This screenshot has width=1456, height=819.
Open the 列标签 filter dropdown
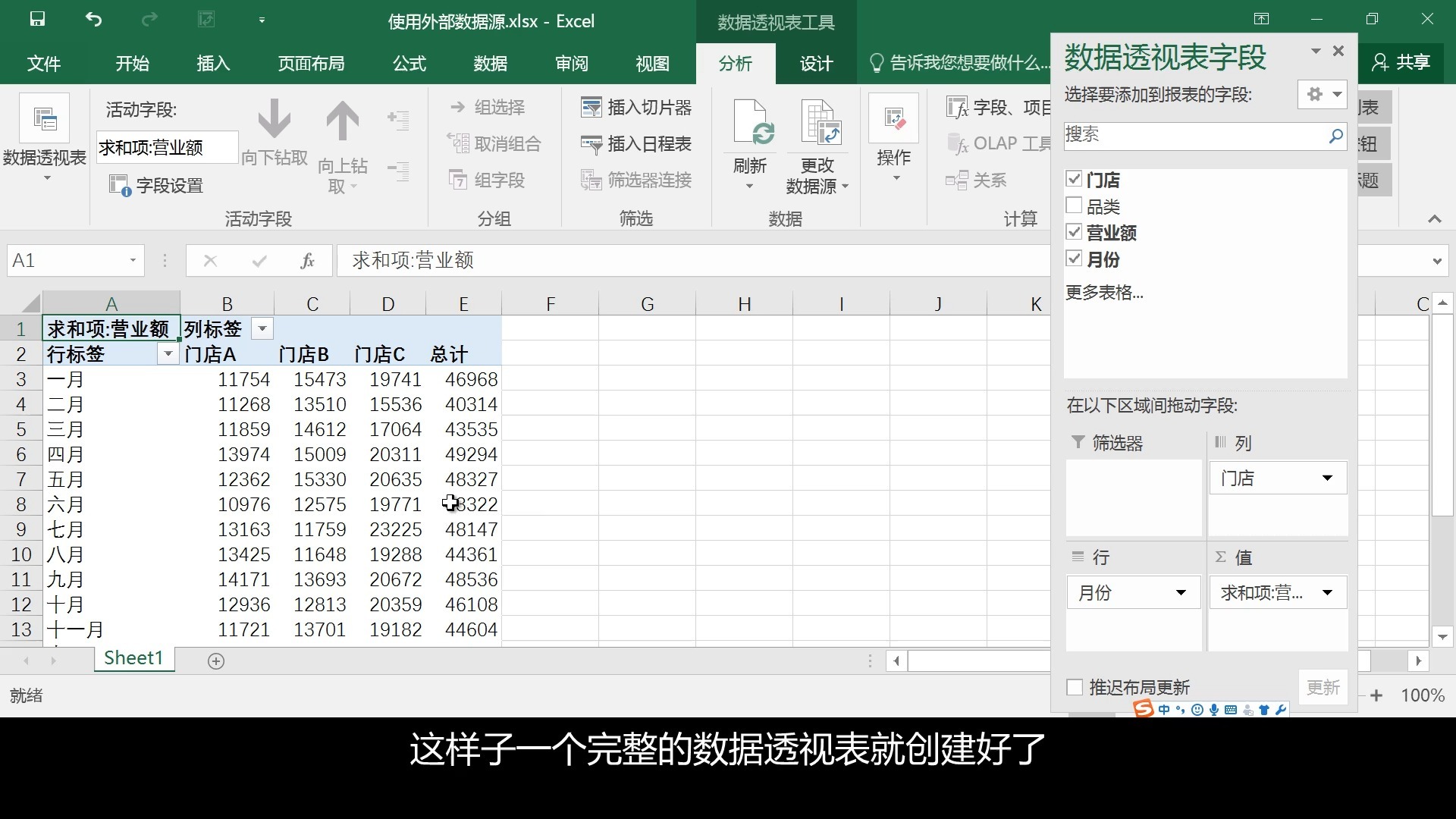click(x=261, y=328)
